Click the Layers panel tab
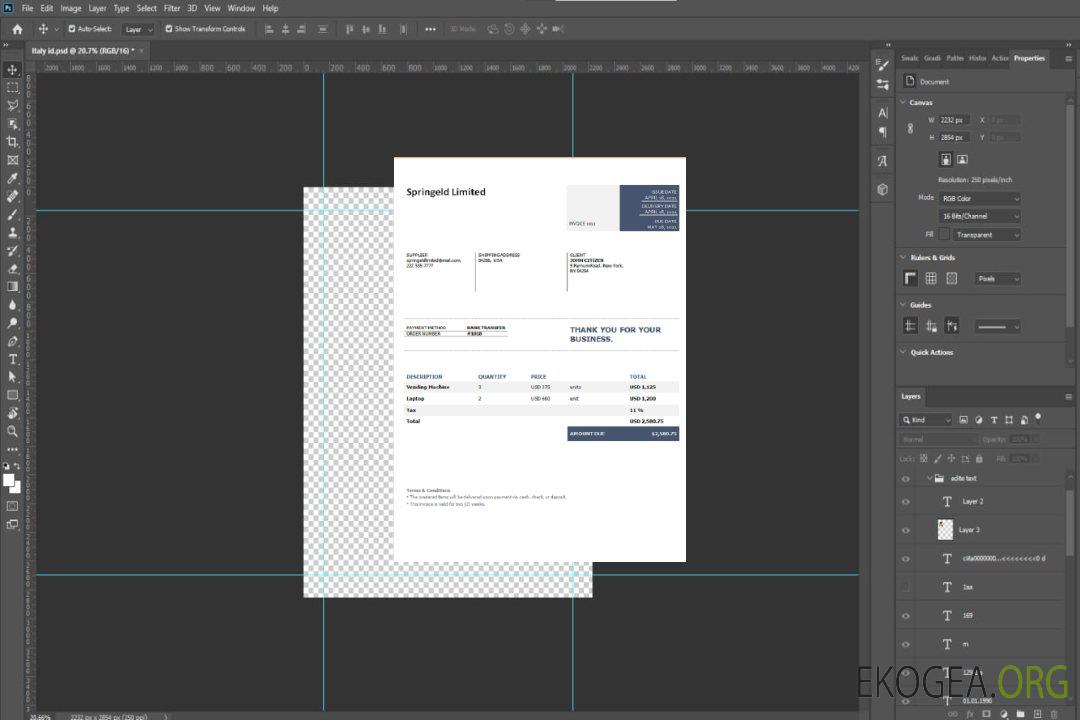Image resolution: width=1080 pixels, height=720 pixels. pos(911,396)
